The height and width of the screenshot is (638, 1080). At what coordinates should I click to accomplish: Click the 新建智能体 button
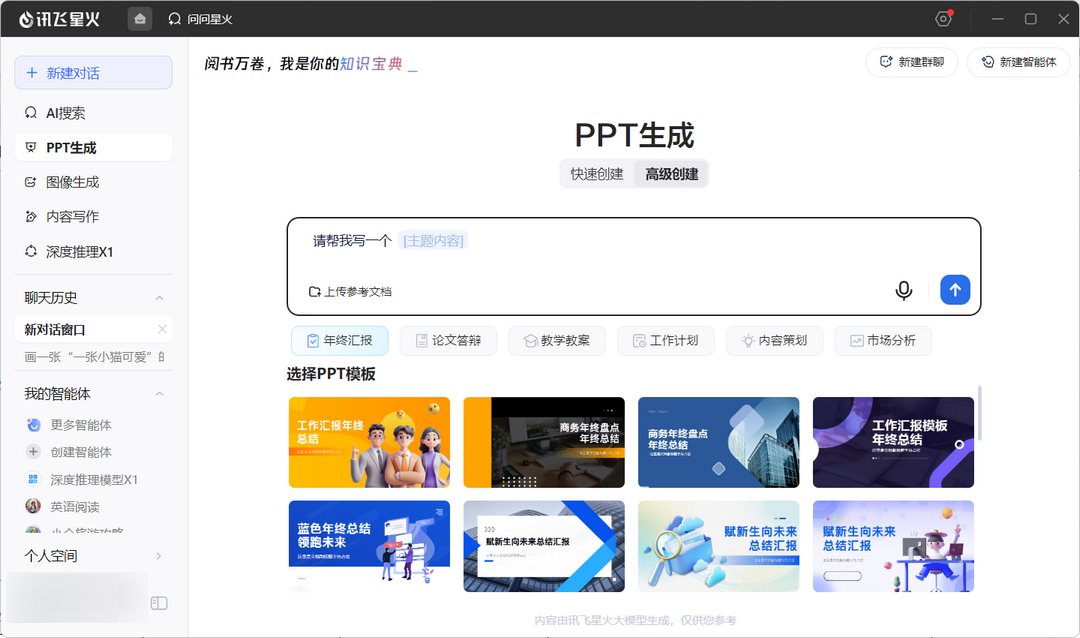1018,62
